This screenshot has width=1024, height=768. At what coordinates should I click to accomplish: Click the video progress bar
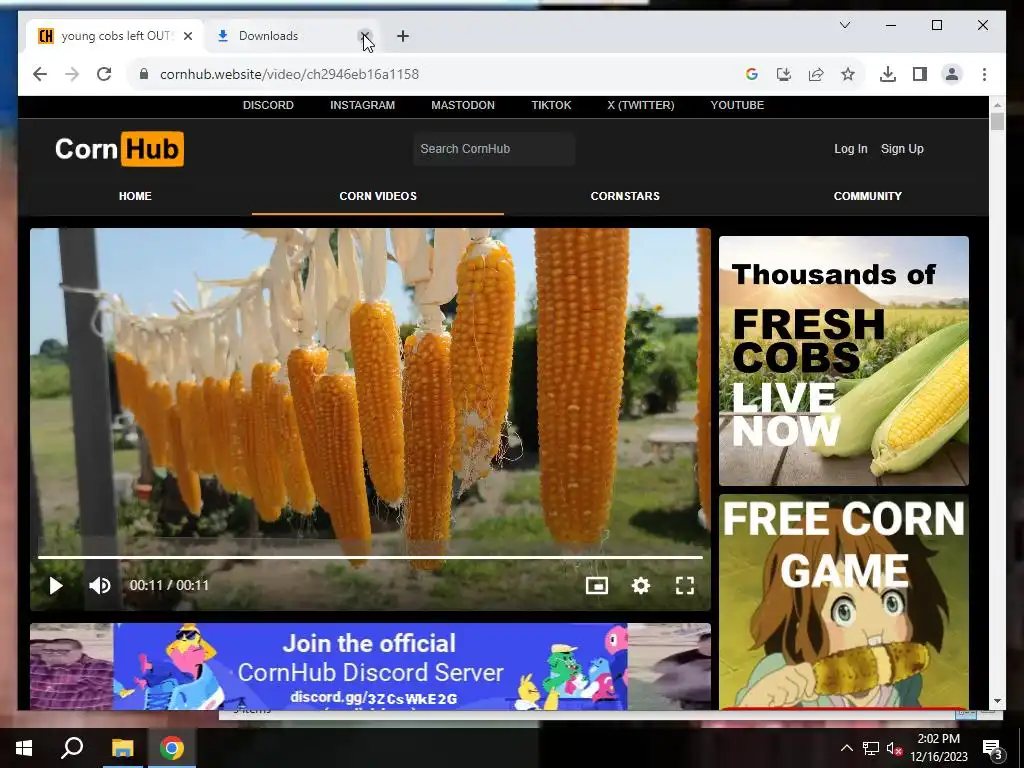[x=370, y=557]
